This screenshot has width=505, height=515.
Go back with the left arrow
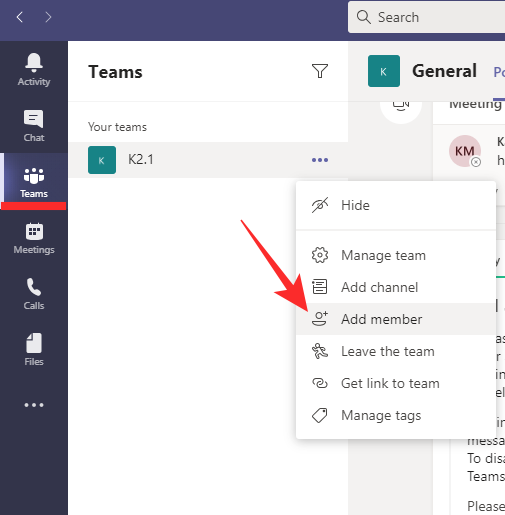tap(20, 17)
